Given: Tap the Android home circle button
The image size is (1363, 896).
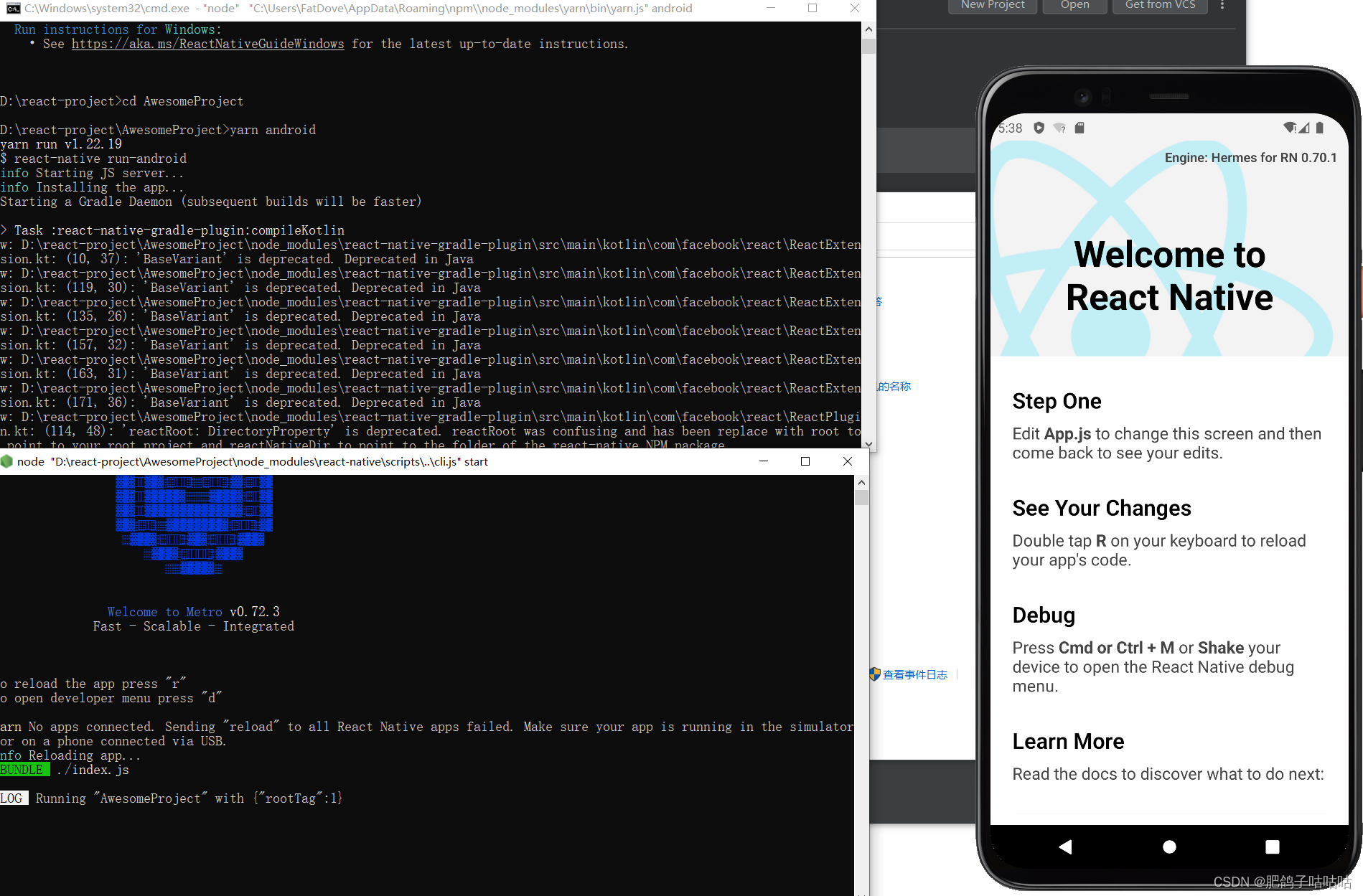Looking at the screenshot, I should [x=1169, y=847].
